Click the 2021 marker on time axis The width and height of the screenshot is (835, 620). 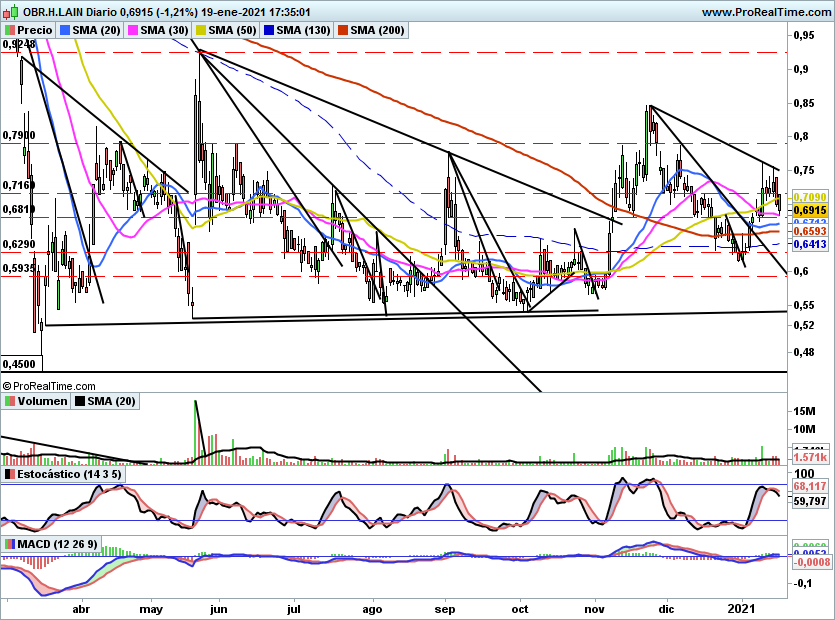[741, 609]
